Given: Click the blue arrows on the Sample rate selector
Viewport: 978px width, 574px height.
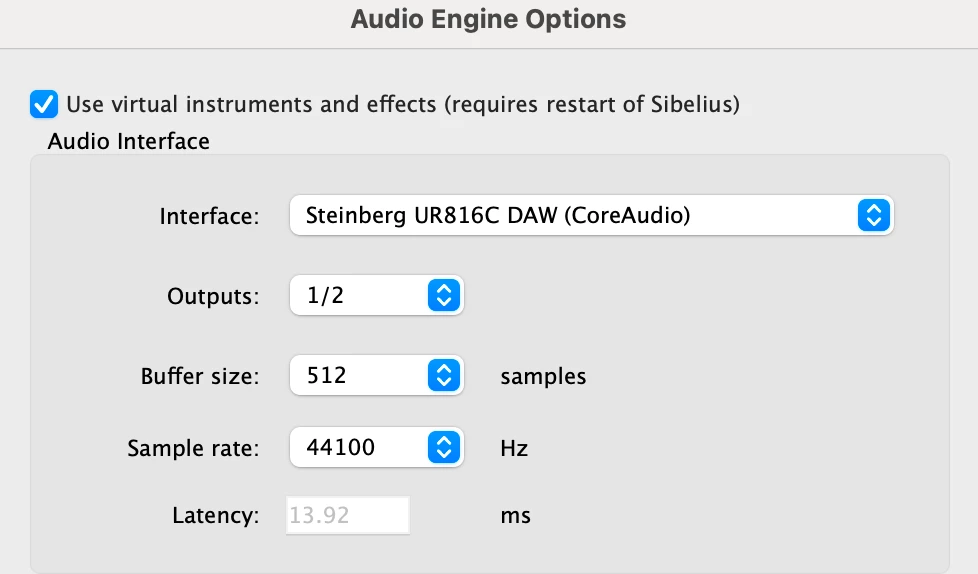Looking at the screenshot, I should point(443,446).
